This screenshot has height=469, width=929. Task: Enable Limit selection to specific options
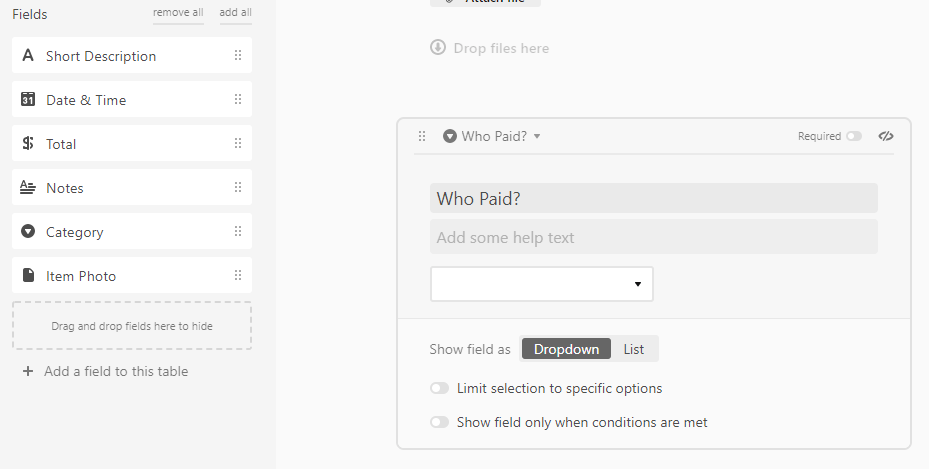click(440, 388)
